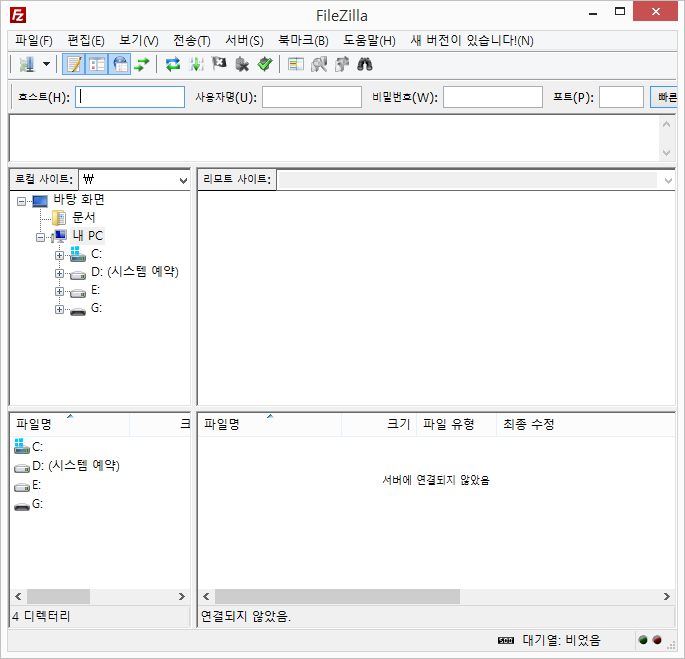This screenshot has width=685, height=659.
Task: Select 내 PC in local tree
Action: click(88, 236)
